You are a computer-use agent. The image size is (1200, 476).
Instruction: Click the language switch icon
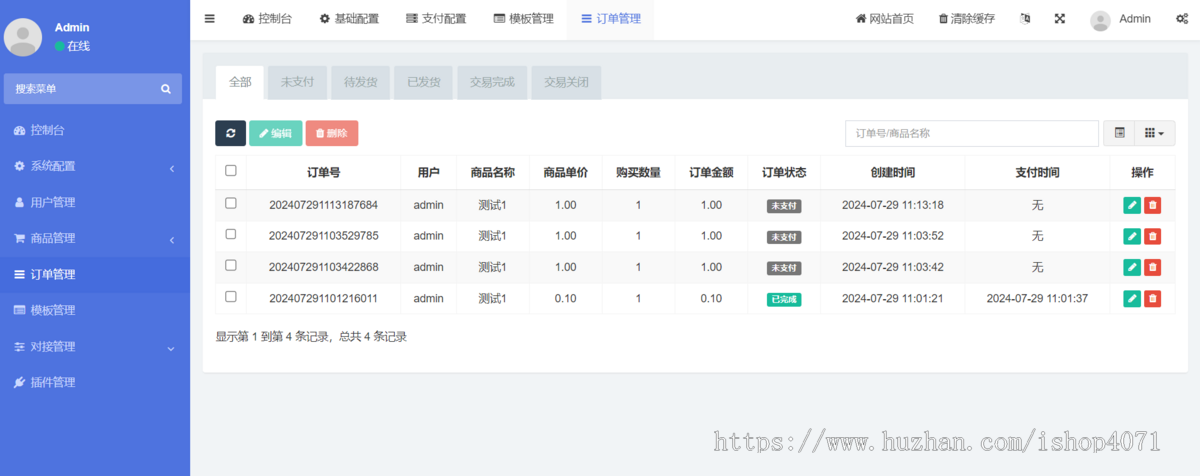(1024, 19)
